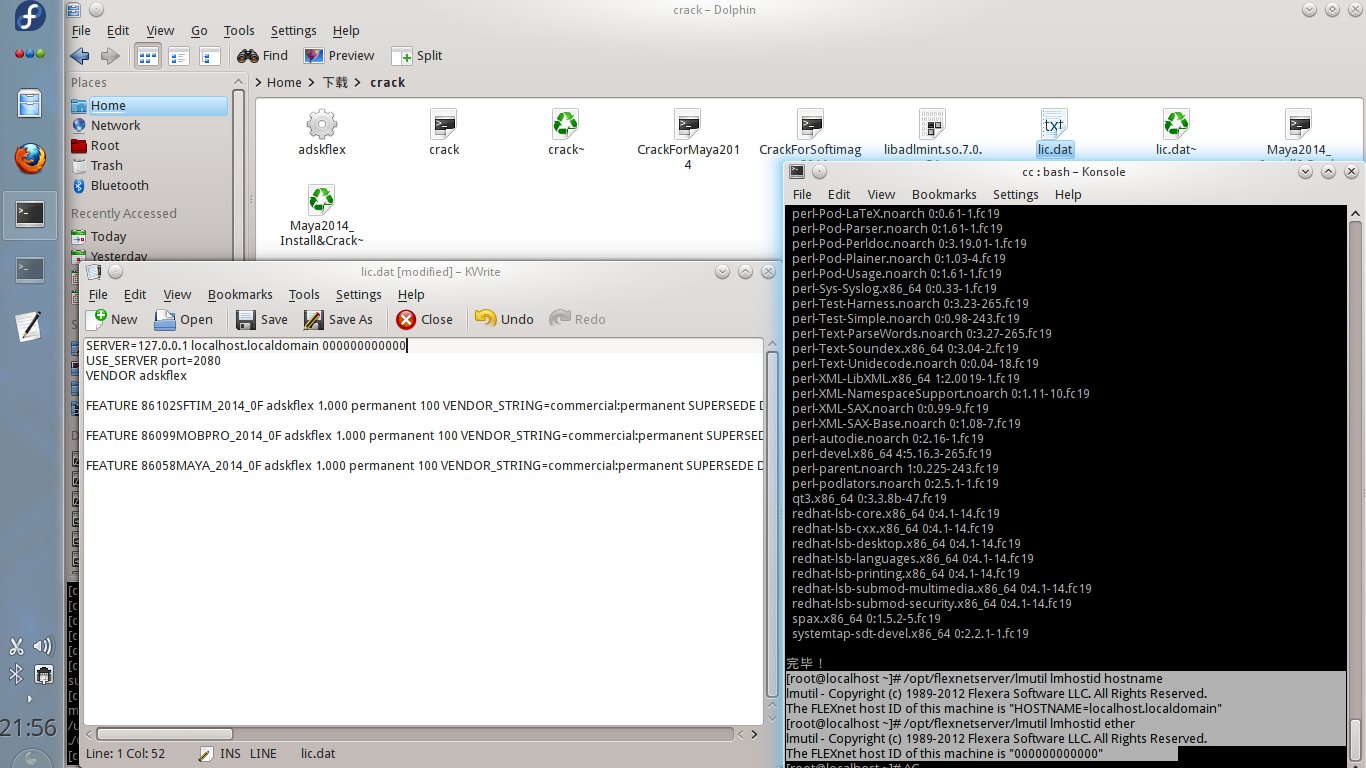Open Dolphin Tools menu

239,31
